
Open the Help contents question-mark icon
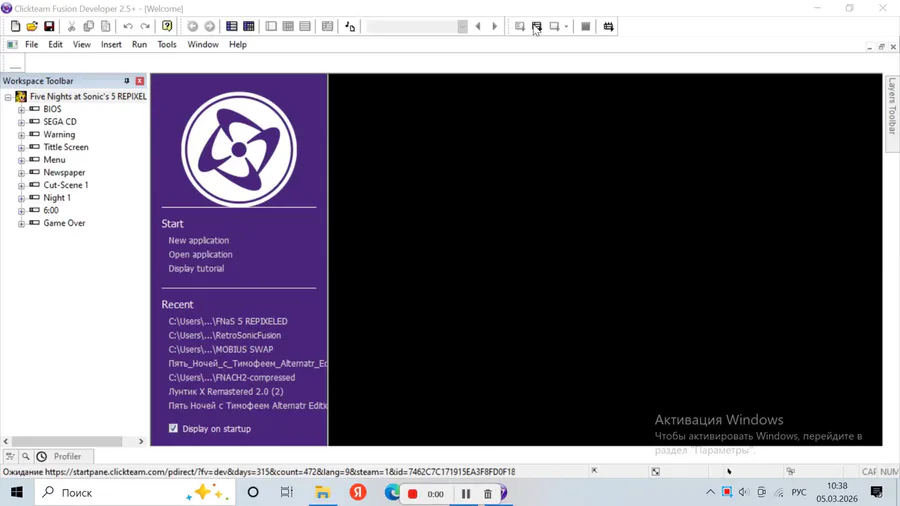point(167,26)
